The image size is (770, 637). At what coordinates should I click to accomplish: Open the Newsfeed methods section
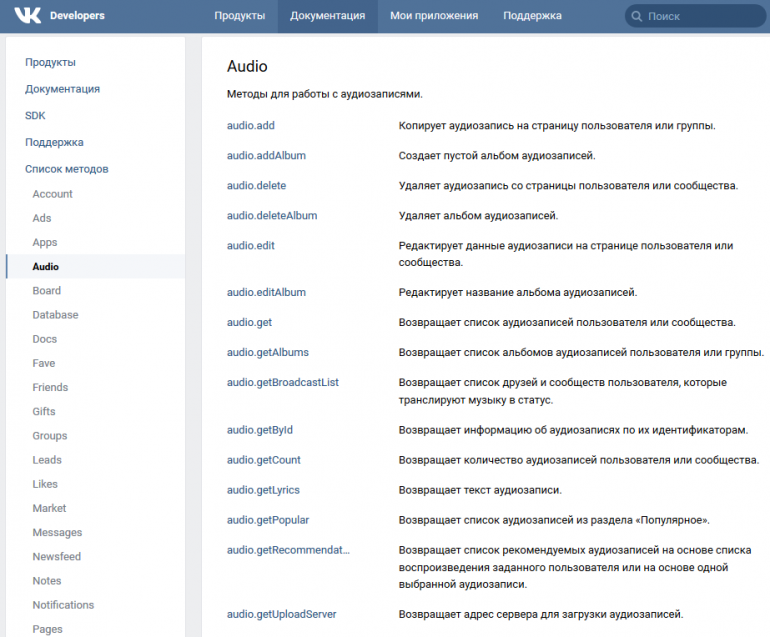[56, 557]
